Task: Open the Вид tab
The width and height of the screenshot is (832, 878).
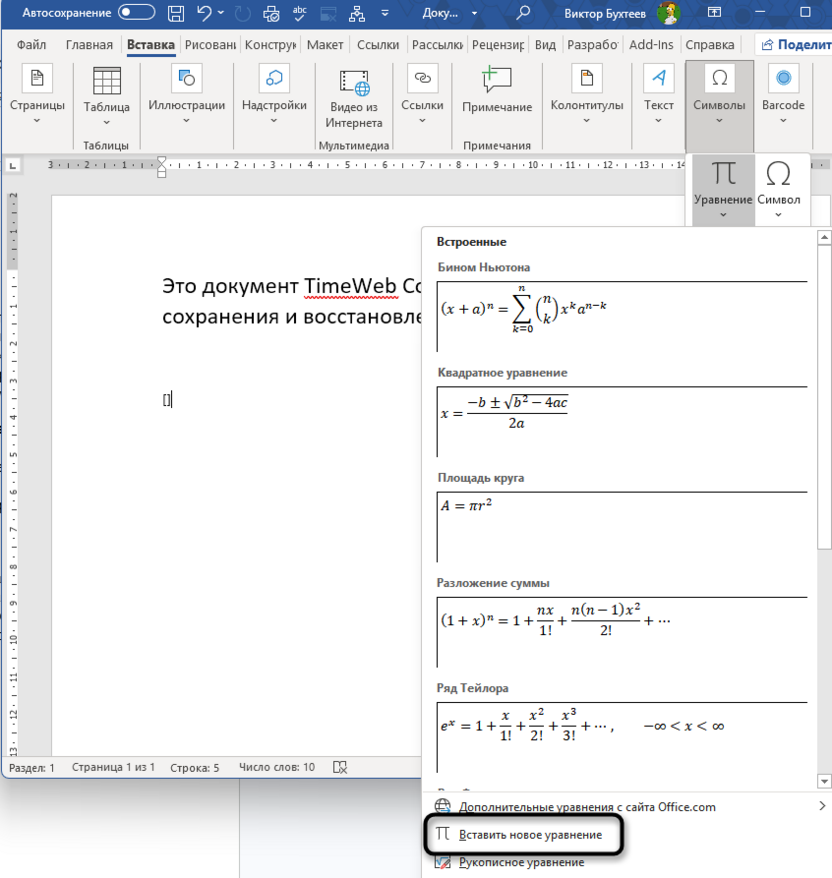Action: click(x=545, y=45)
